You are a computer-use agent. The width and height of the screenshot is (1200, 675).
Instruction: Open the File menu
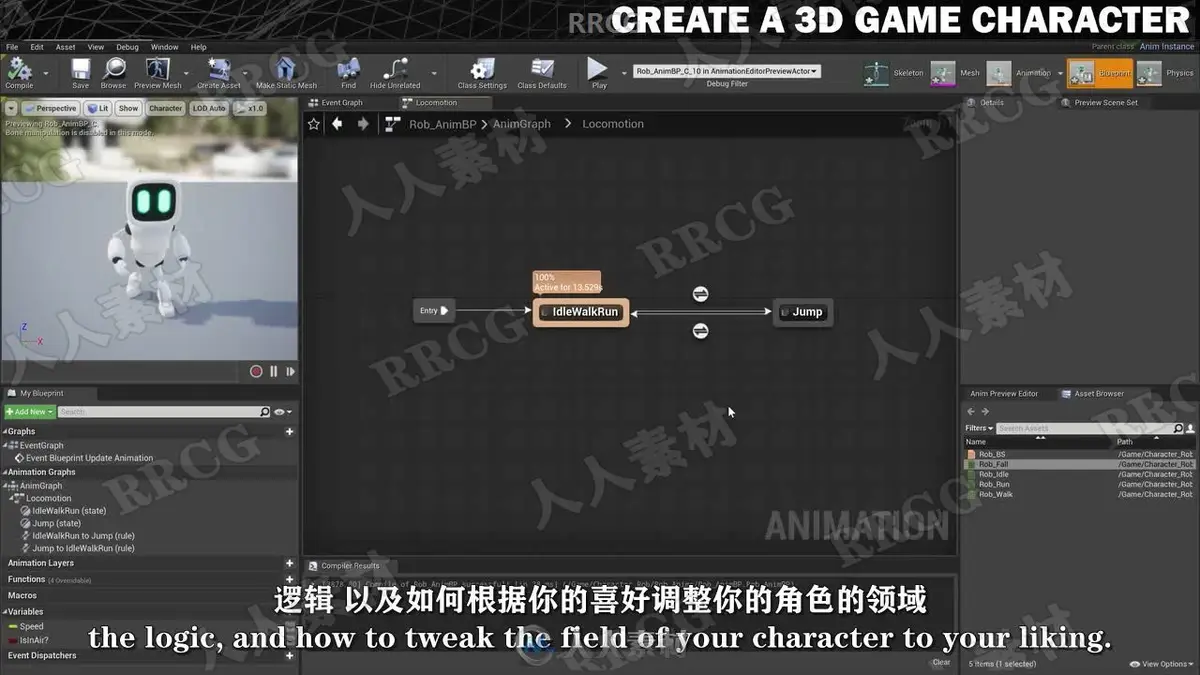click(12, 47)
